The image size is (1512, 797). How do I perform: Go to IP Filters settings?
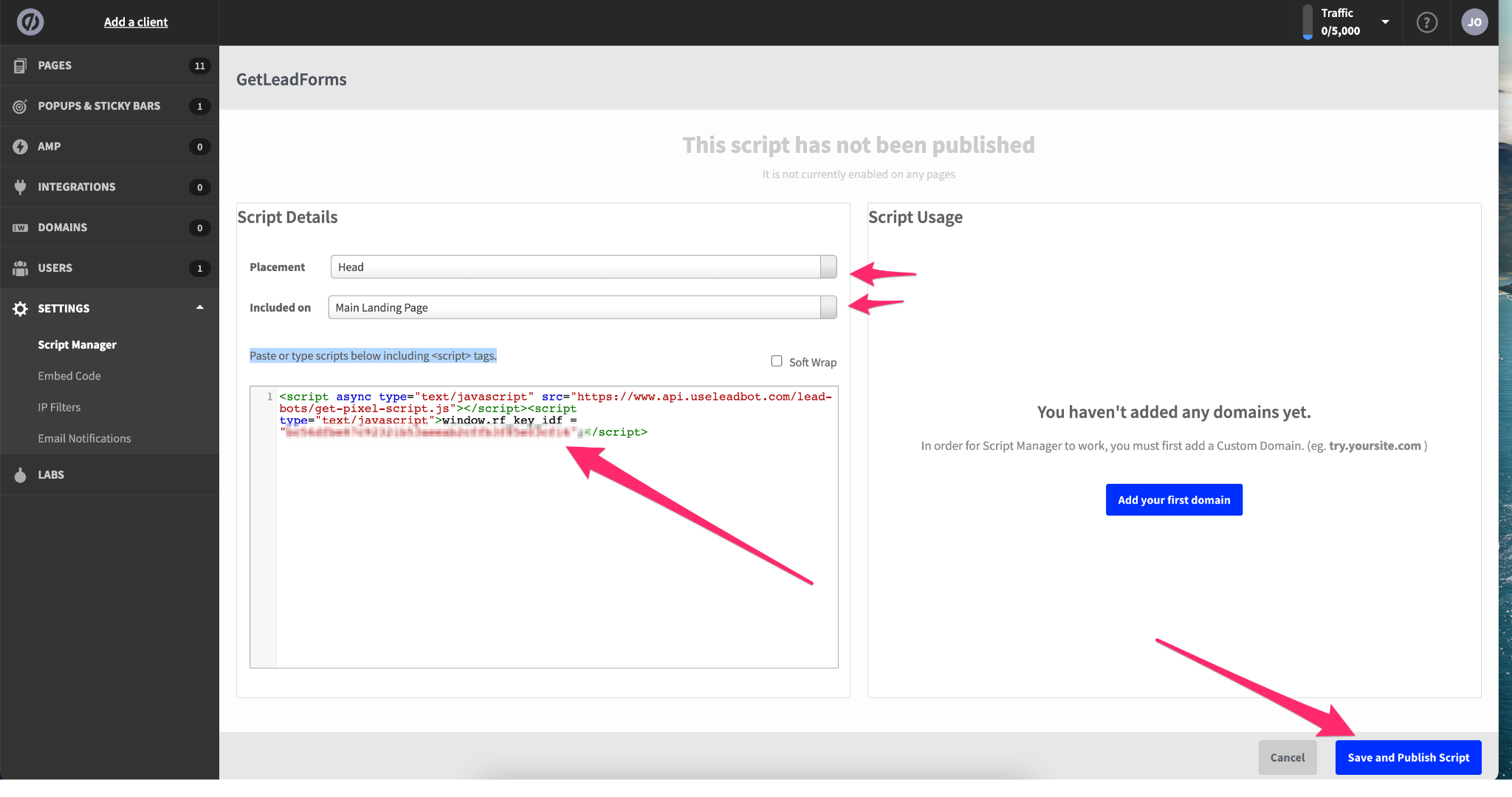pyautogui.click(x=59, y=407)
